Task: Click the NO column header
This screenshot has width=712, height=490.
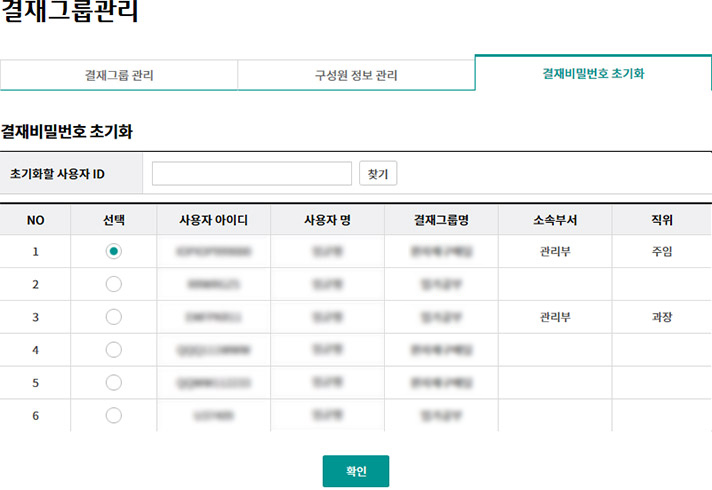Action: [x=36, y=219]
